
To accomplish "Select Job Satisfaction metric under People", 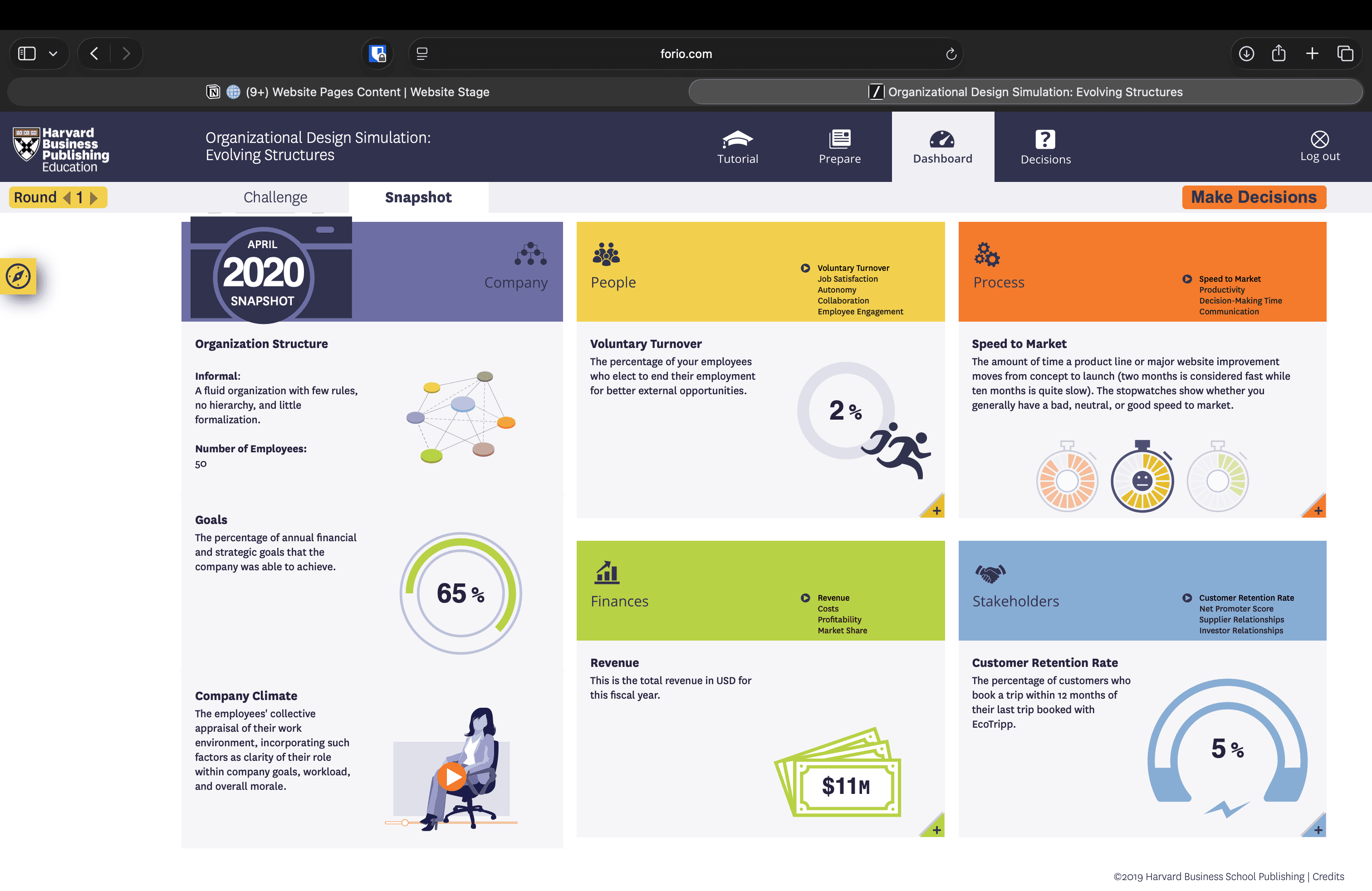I will pos(848,279).
